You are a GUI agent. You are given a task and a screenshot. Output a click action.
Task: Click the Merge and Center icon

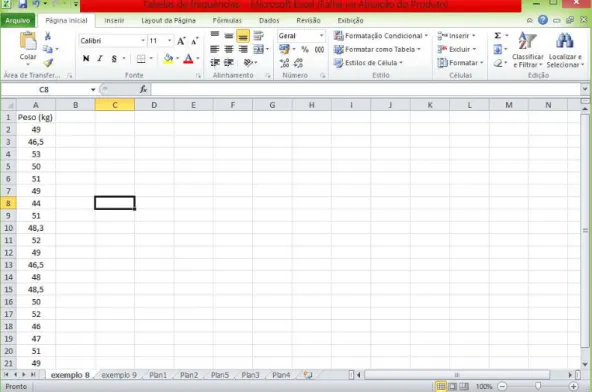(x=259, y=49)
